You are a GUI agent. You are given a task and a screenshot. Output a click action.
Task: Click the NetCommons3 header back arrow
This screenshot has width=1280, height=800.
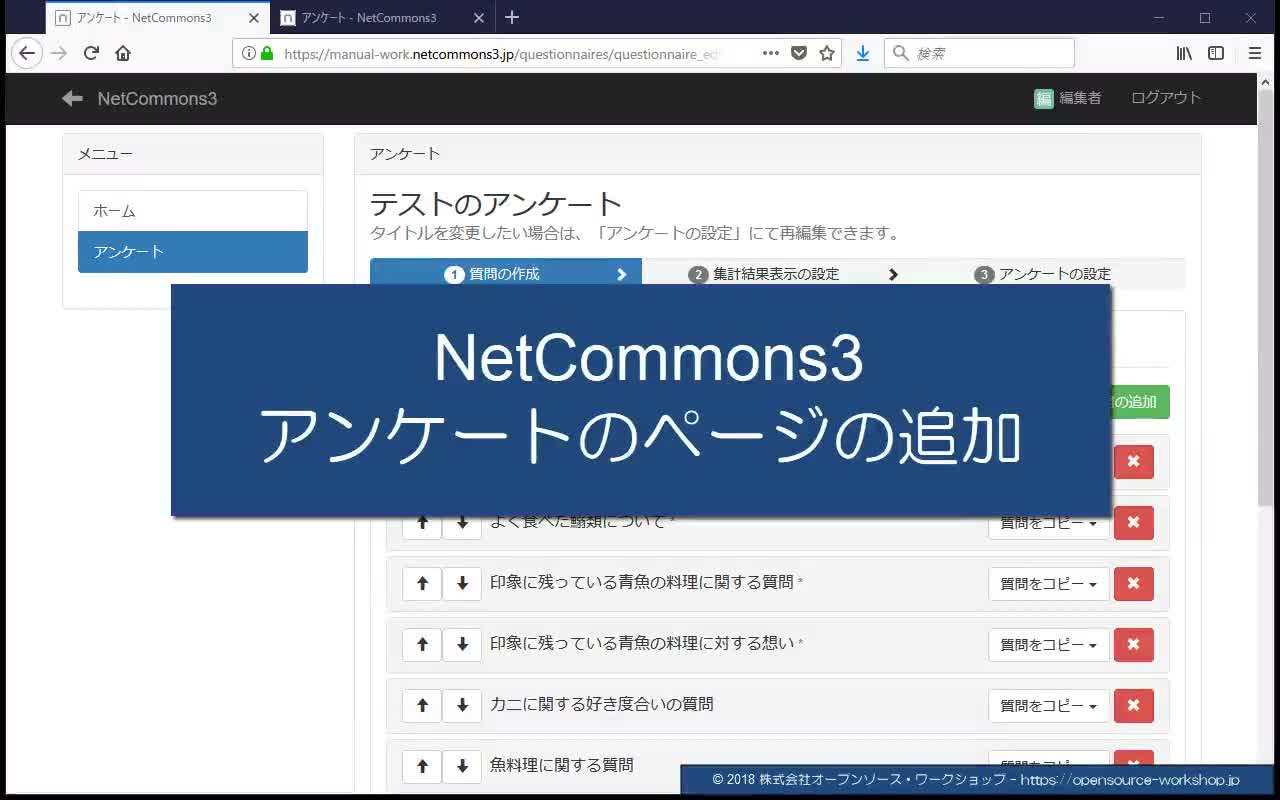[72, 98]
